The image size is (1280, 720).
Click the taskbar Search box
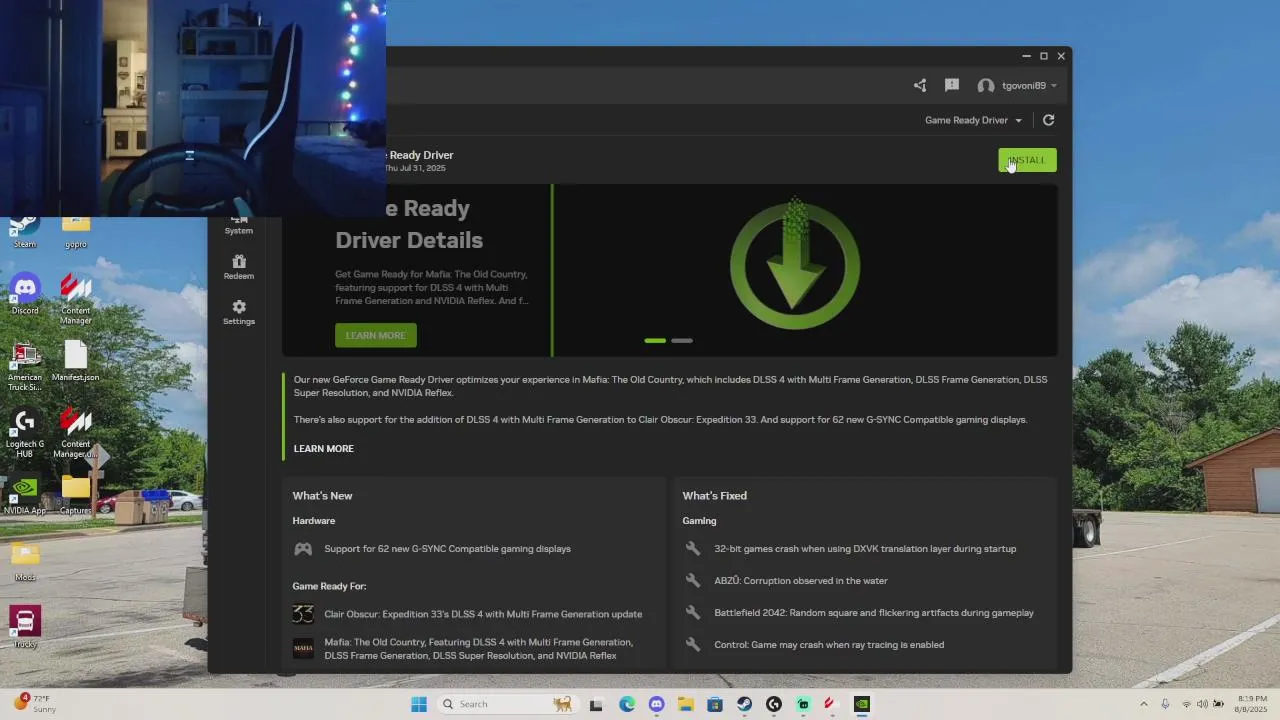(508, 704)
